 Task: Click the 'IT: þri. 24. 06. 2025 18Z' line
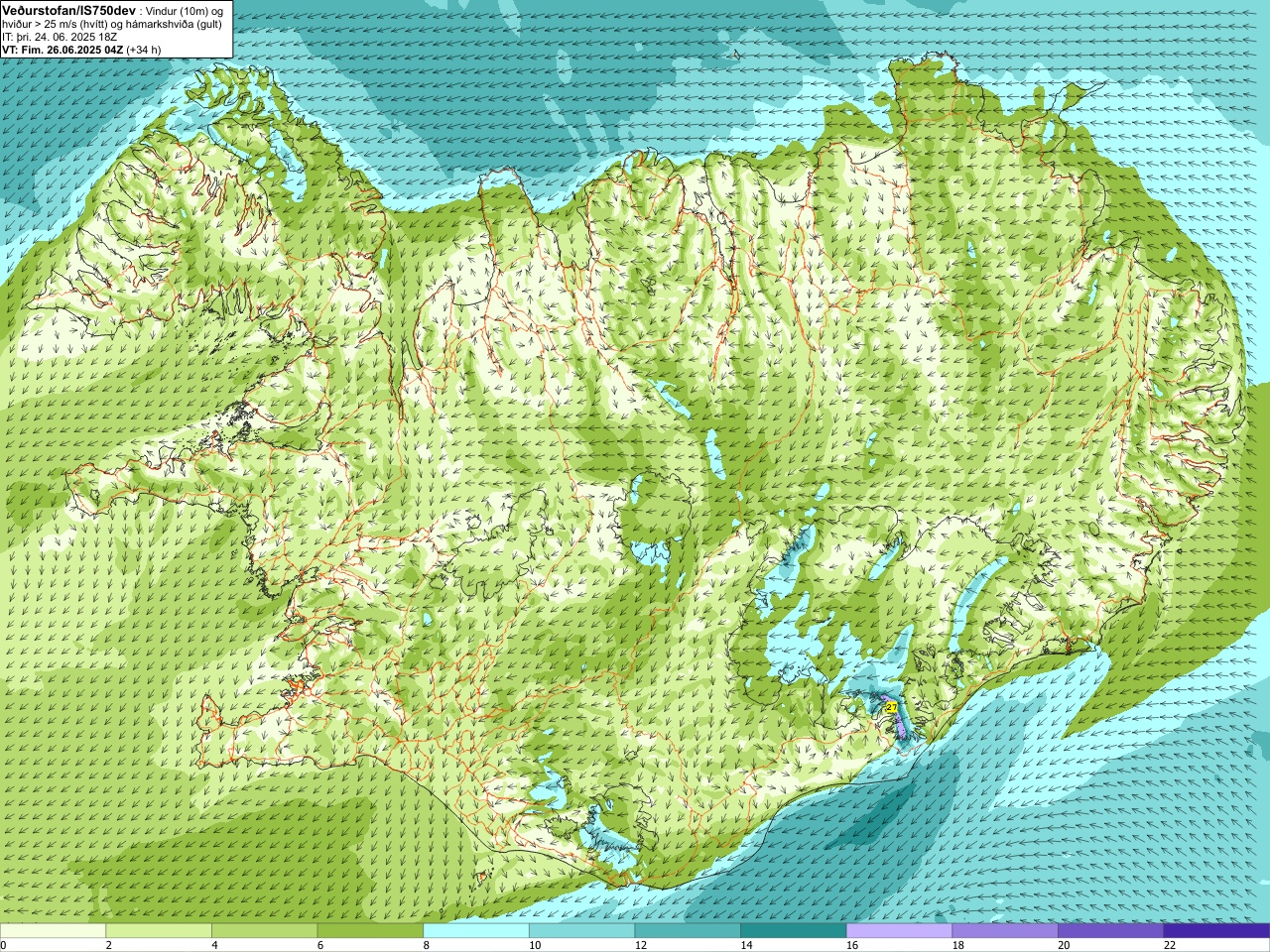coord(60,38)
